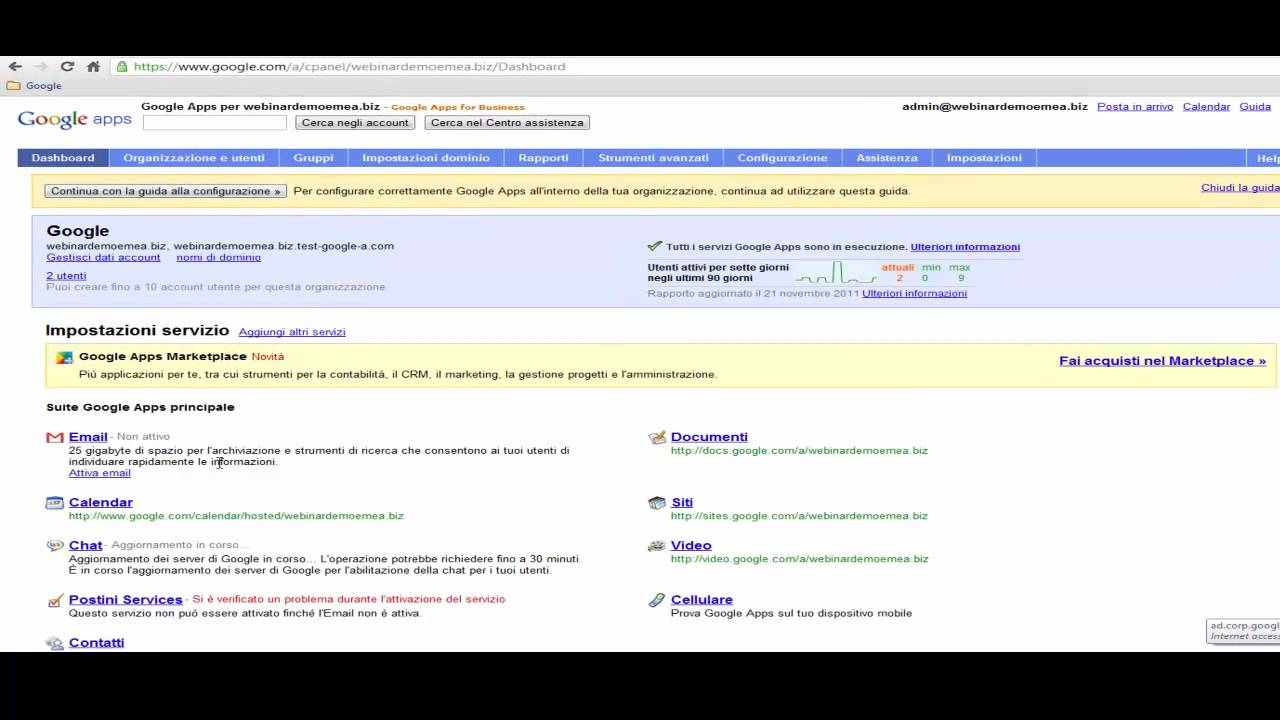This screenshot has width=1280, height=720.
Task: Open the Contatti link
Action: 97,643
